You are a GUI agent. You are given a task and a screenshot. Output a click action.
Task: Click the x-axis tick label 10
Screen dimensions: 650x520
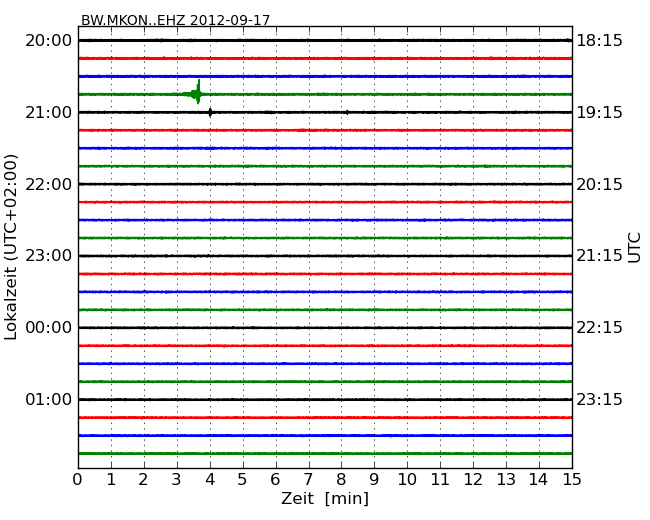coord(407,479)
